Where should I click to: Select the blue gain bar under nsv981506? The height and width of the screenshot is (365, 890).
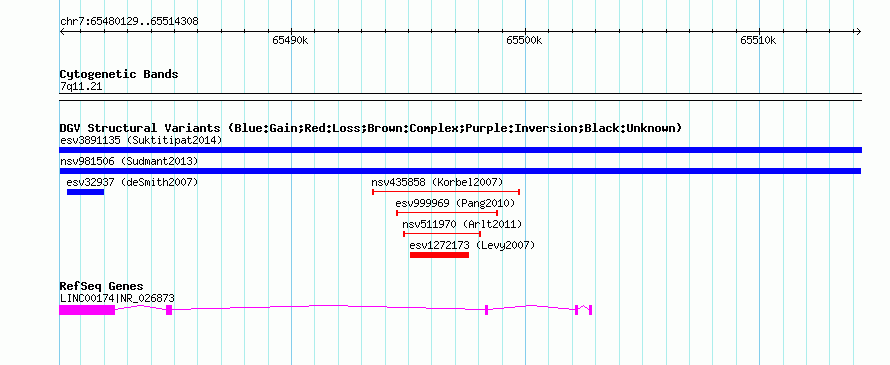click(460, 171)
